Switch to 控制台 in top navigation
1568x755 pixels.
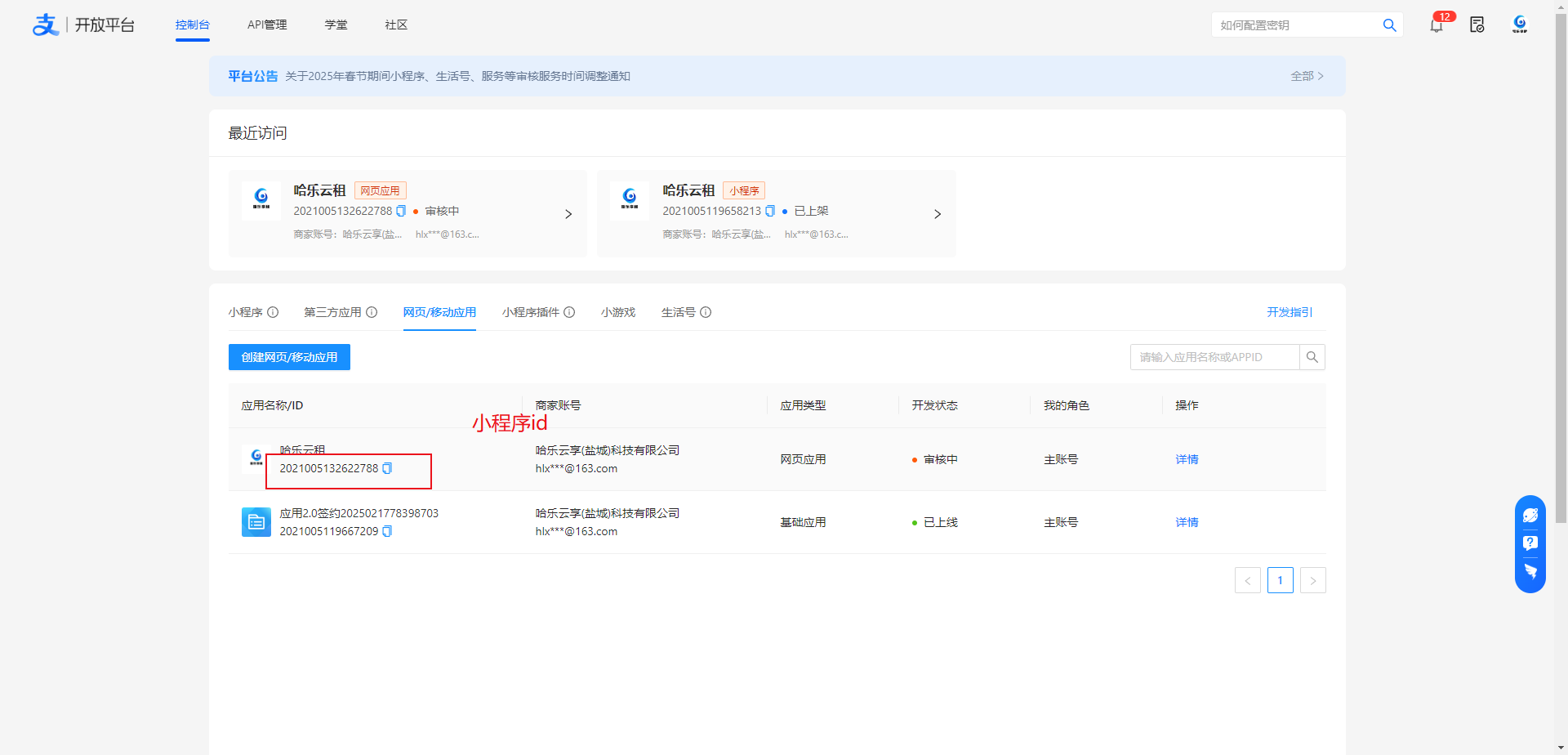(193, 25)
